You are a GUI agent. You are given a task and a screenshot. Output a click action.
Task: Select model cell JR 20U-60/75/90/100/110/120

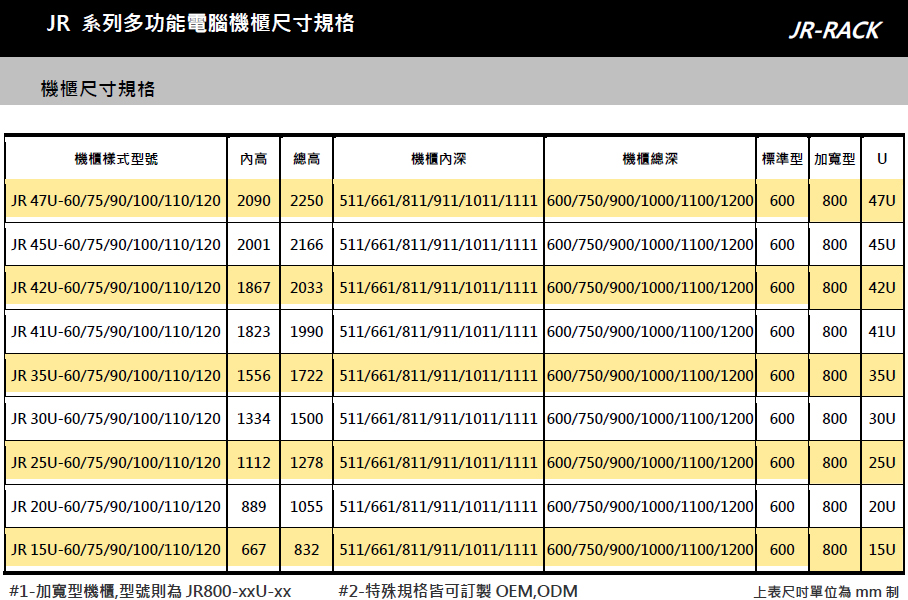pos(116,506)
